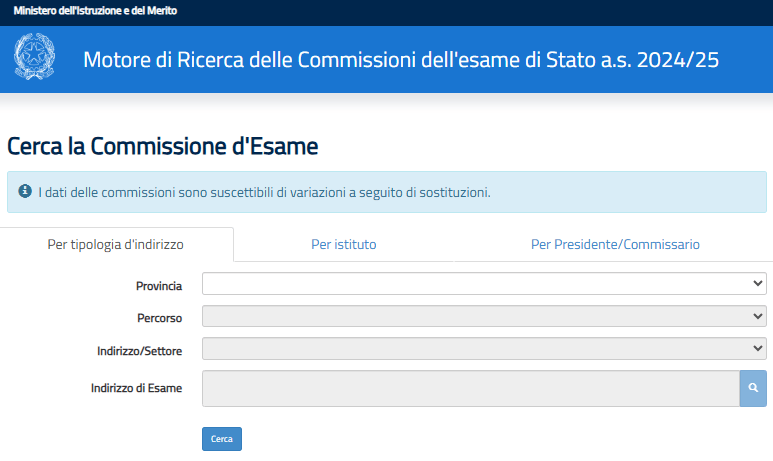Click the magnifier search icon button
773x461 pixels.
[753, 389]
